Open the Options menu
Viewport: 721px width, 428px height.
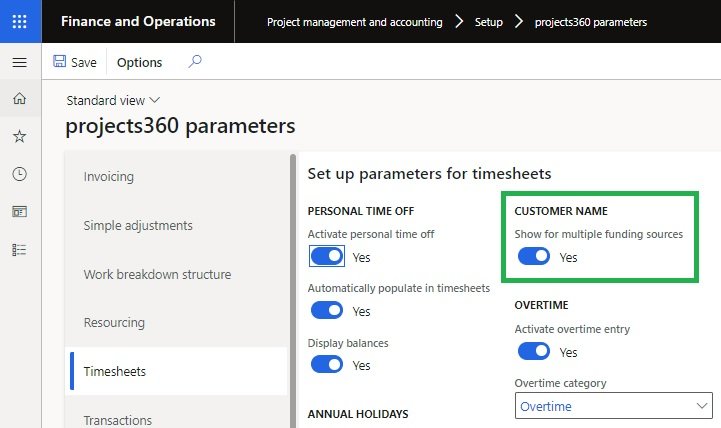(139, 62)
